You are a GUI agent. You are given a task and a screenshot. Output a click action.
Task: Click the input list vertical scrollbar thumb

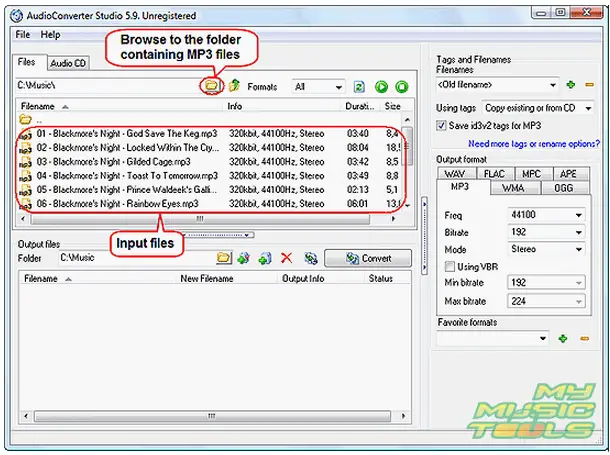click(x=407, y=145)
